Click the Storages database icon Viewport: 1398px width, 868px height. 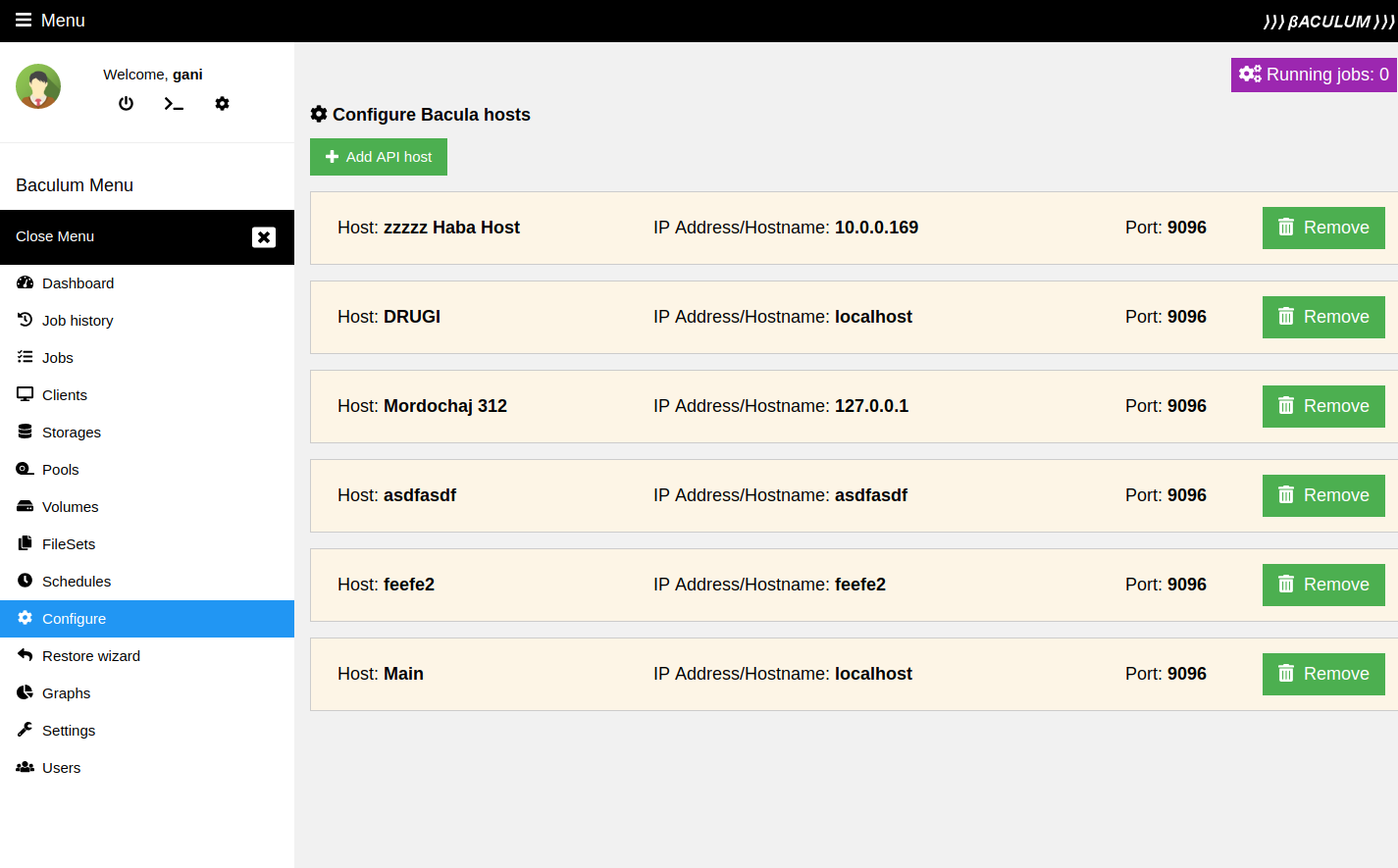(x=26, y=432)
